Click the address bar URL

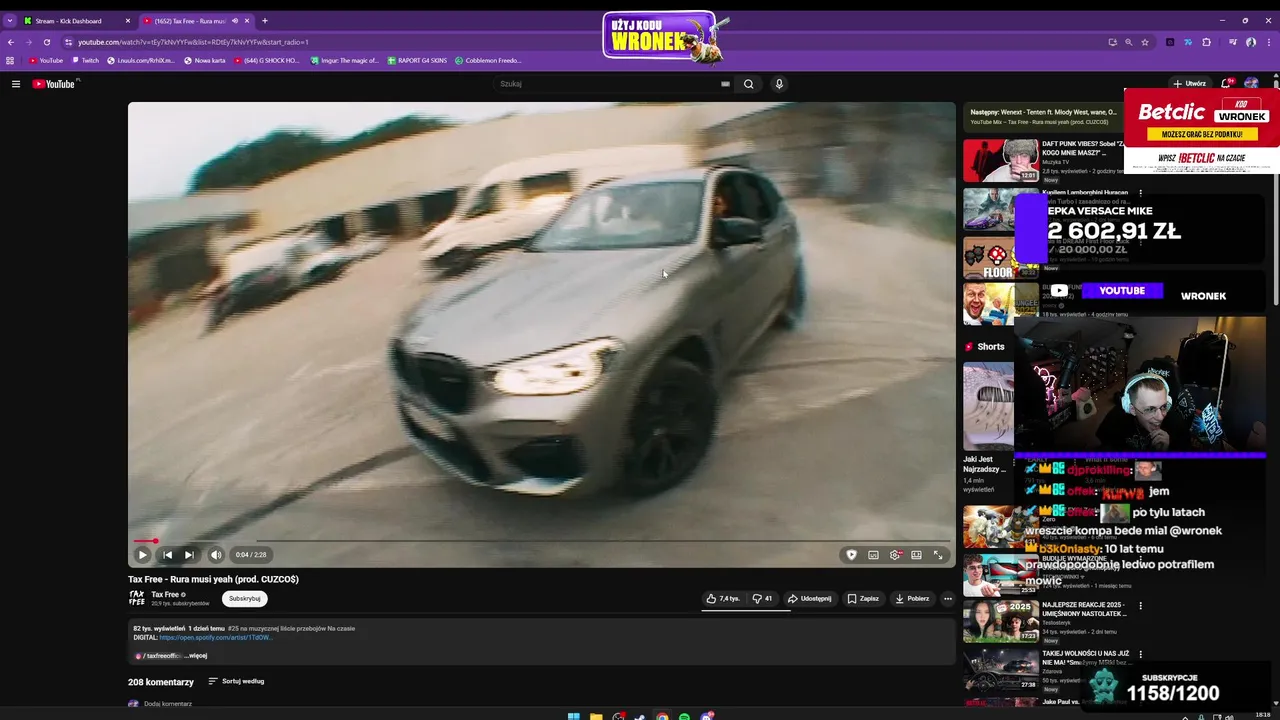pyautogui.click(x=193, y=42)
